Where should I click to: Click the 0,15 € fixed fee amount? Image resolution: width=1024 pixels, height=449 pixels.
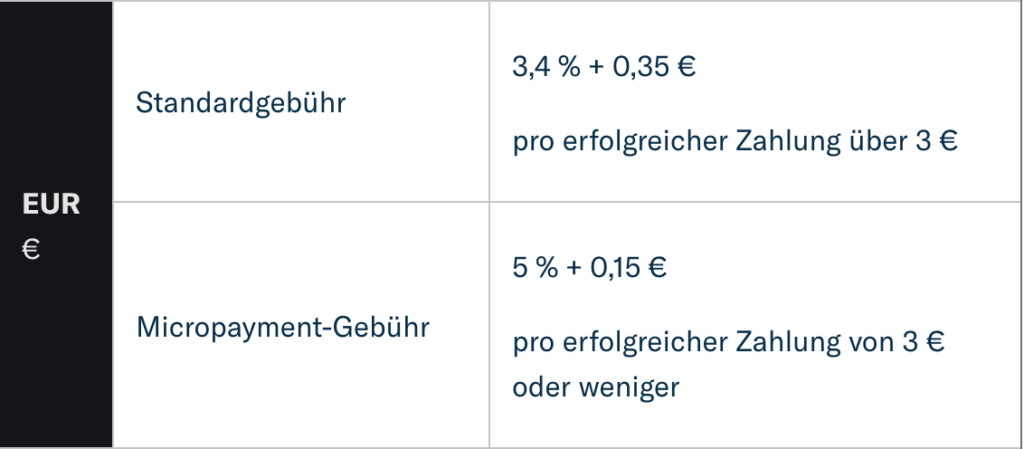click(628, 268)
